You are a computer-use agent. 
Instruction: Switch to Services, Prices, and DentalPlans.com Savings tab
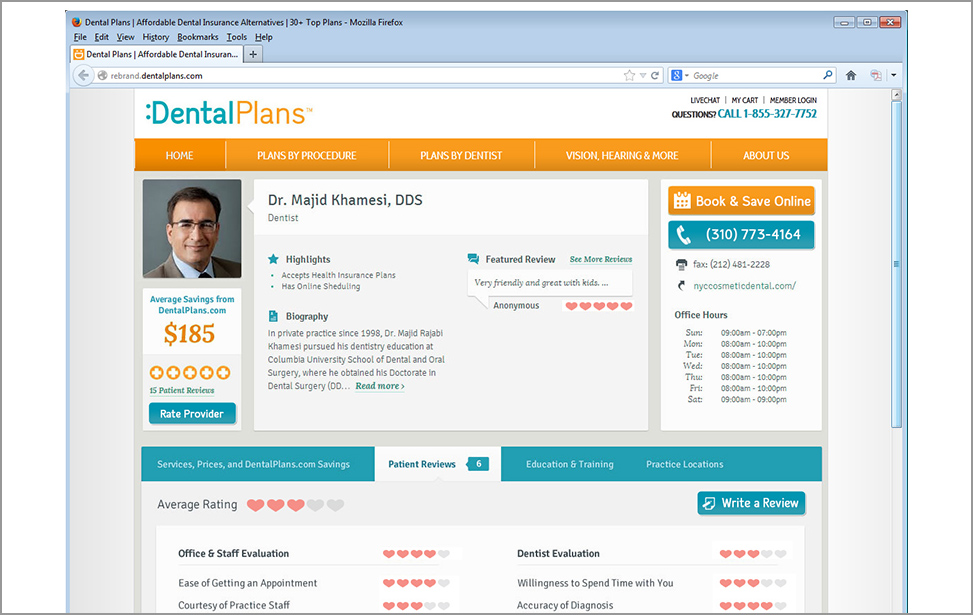pyautogui.click(x=253, y=464)
